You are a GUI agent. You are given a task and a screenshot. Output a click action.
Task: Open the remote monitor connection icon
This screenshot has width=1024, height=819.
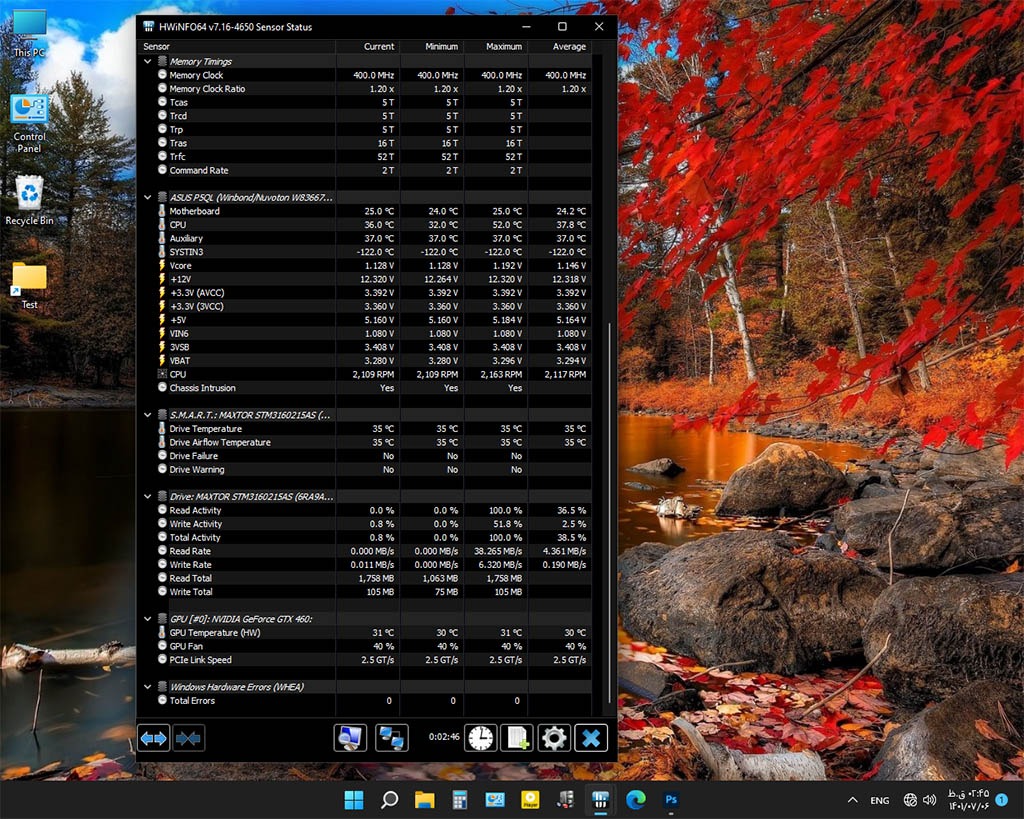[x=391, y=738]
